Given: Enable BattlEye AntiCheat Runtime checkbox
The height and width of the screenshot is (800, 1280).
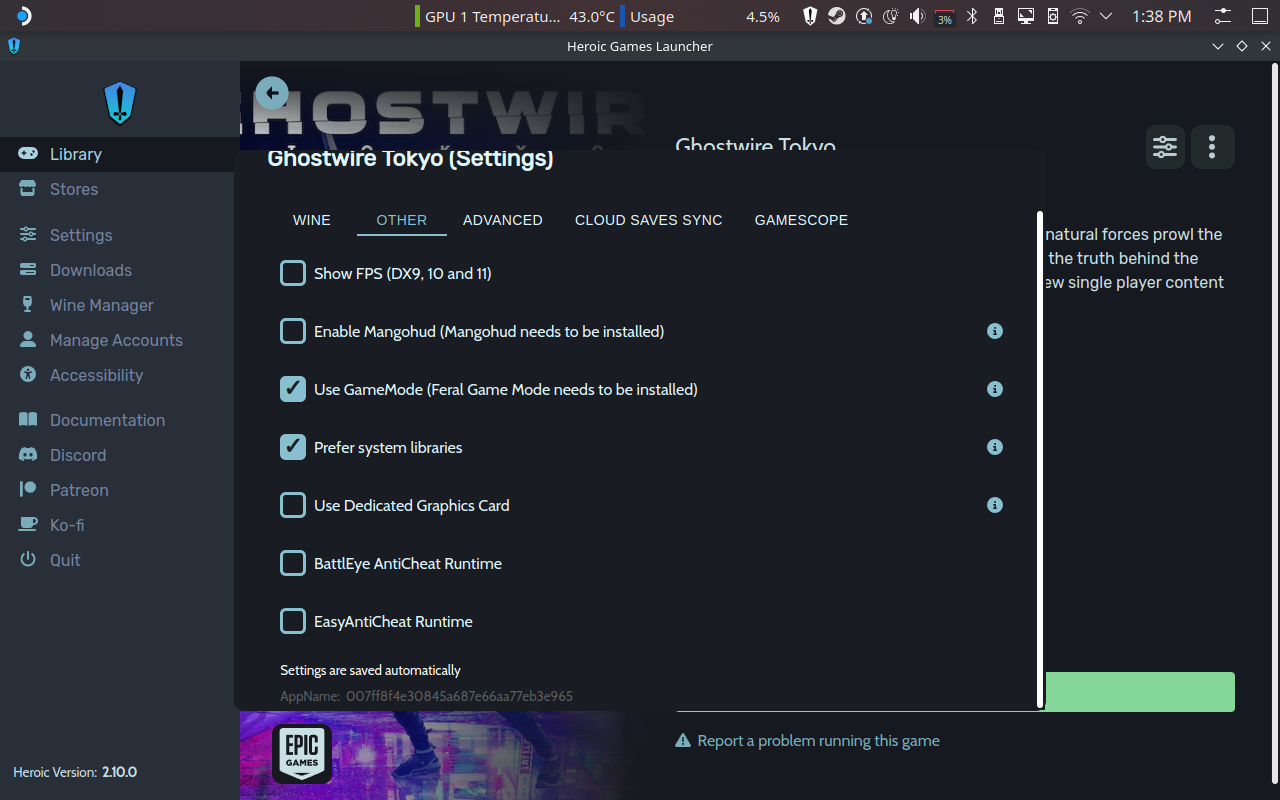Looking at the screenshot, I should tap(293, 563).
